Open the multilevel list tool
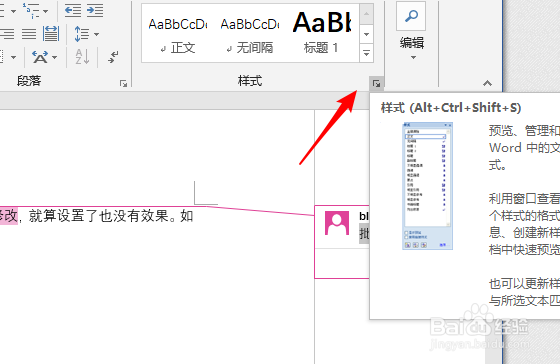The width and height of the screenshot is (560, 364). [x=31, y=10]
